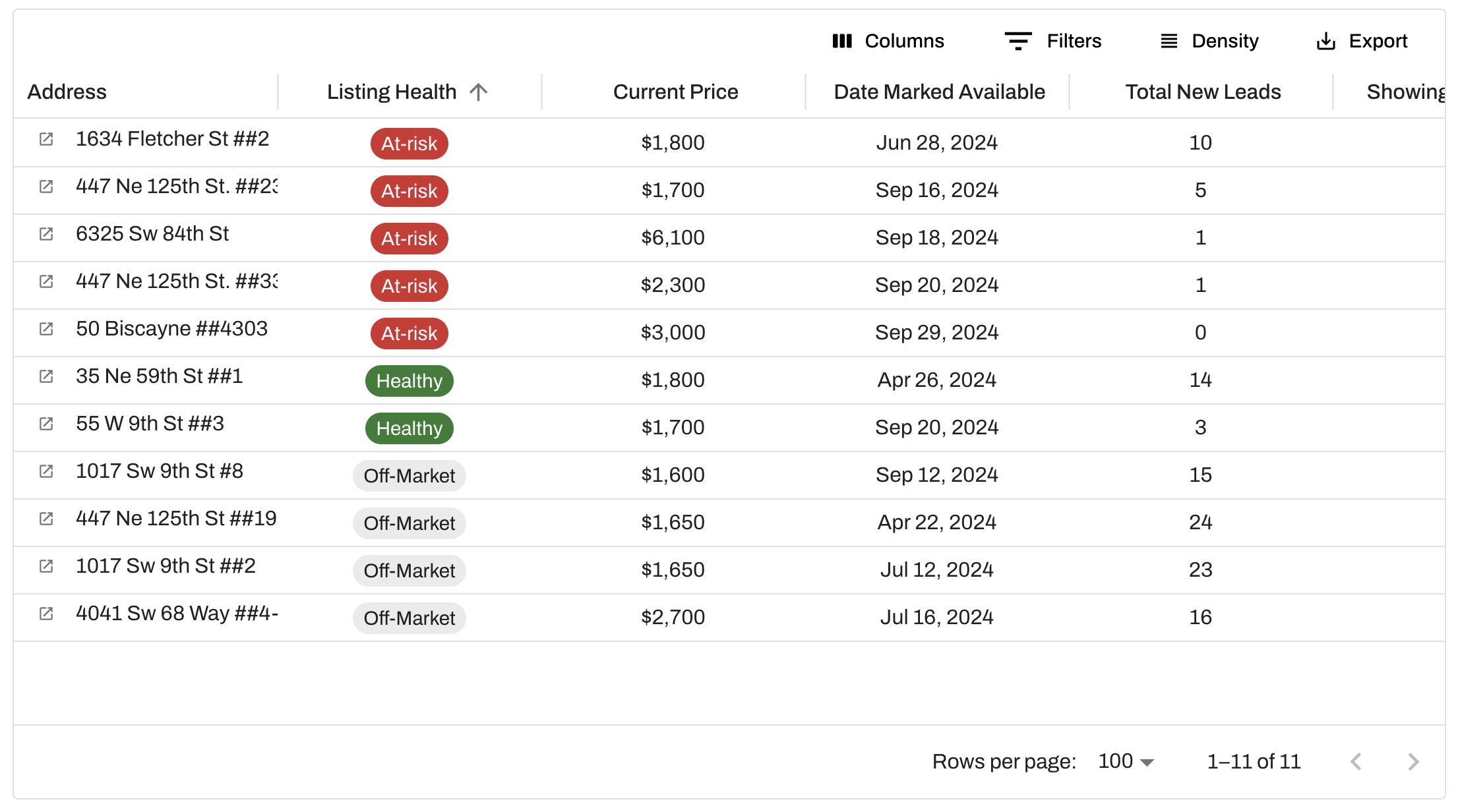Open external link for 50 Biscayne ##4303

click(x=46, y=329)
